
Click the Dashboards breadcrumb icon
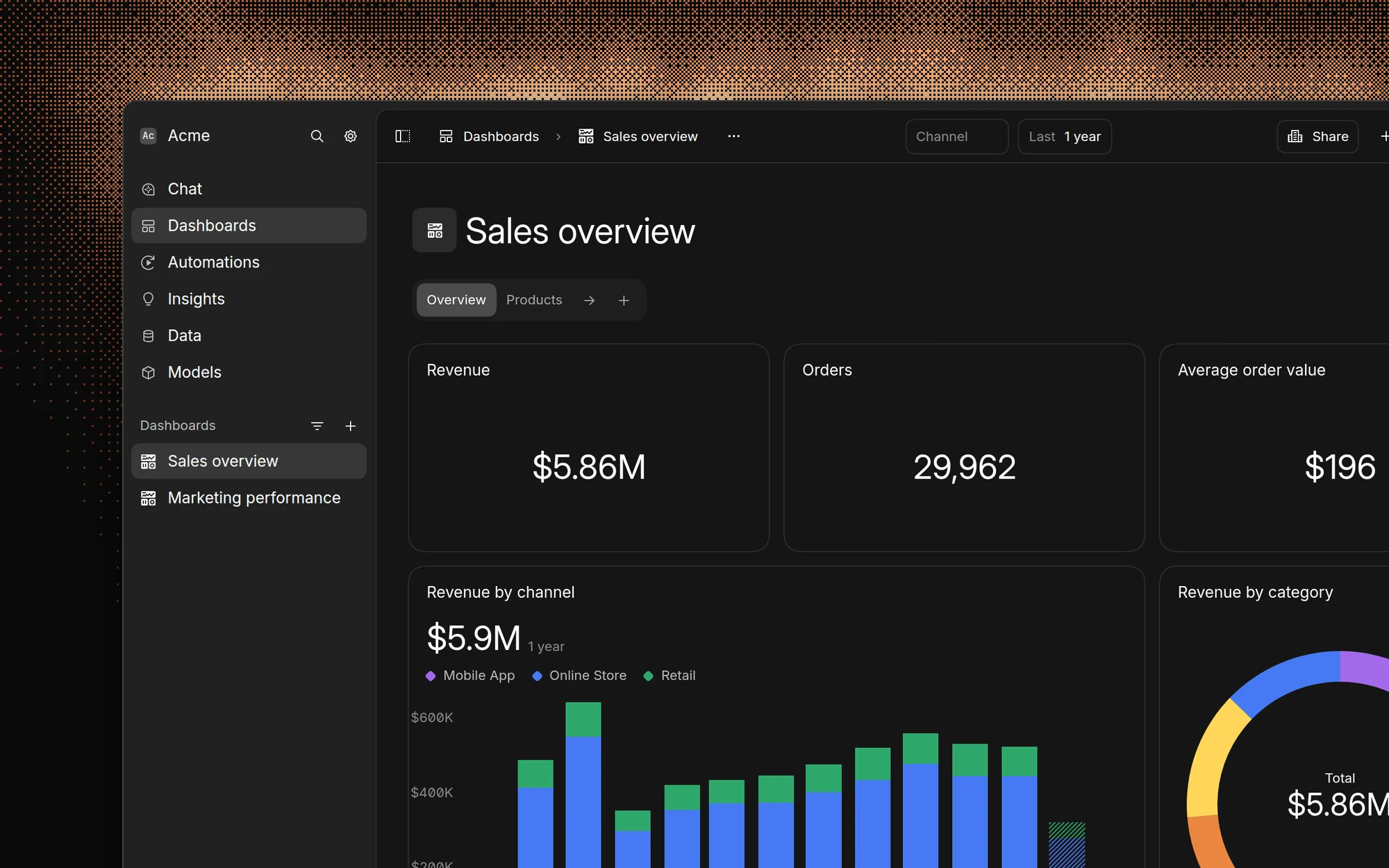pos(446,136)
